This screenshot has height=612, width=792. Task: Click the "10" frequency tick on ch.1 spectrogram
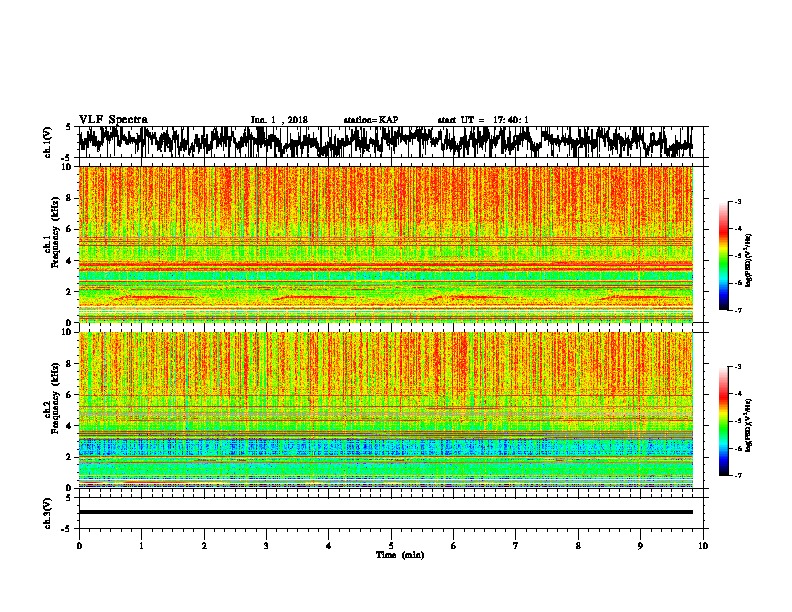(68, 167)
